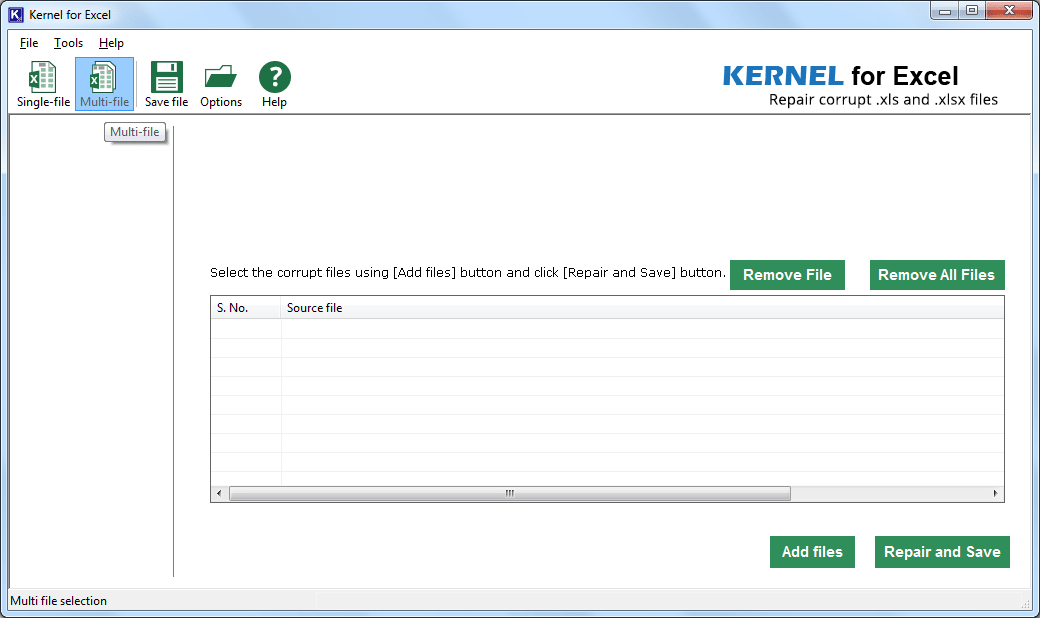Open the Help menu
1040x618 pixels.
[111, 43]
